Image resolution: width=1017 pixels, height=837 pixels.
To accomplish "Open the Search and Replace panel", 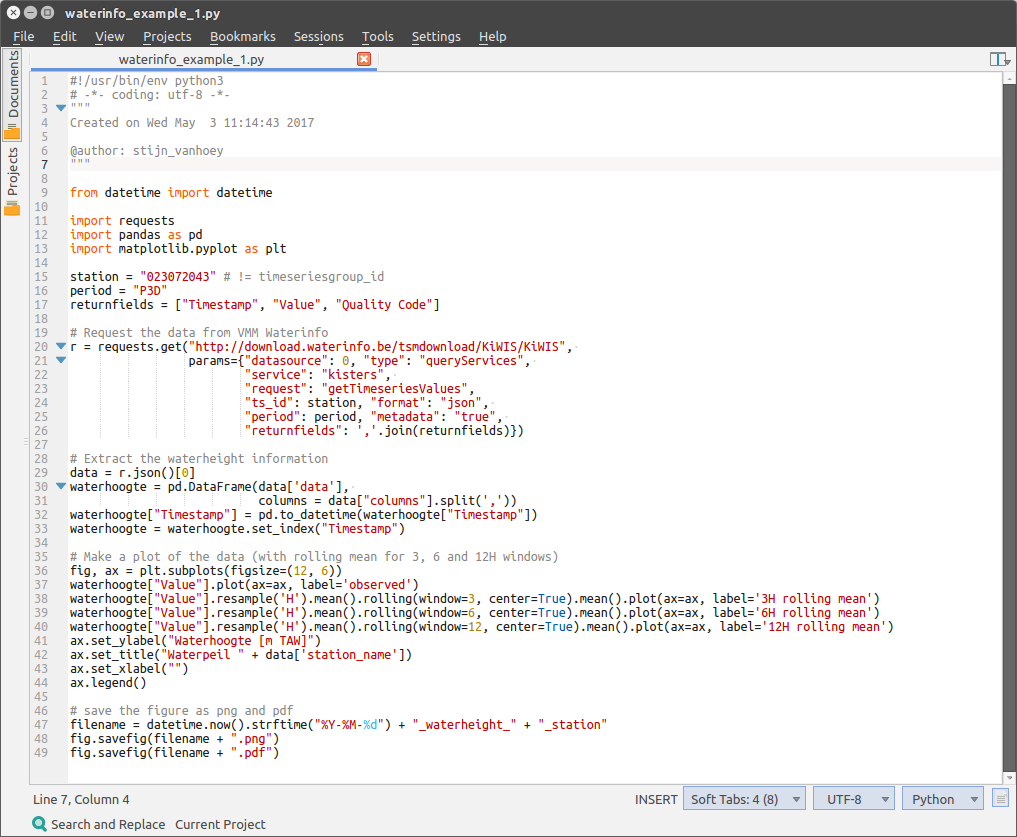I will point(99,824).
